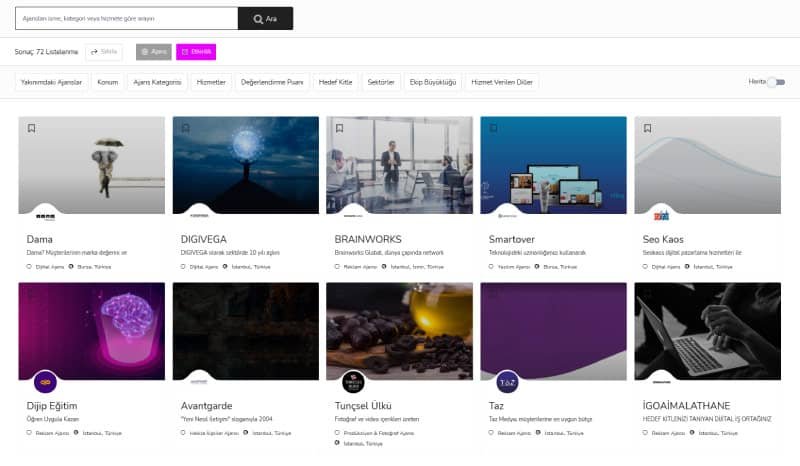Click the Smartover logo badge
800x466 pixels.
507,216
